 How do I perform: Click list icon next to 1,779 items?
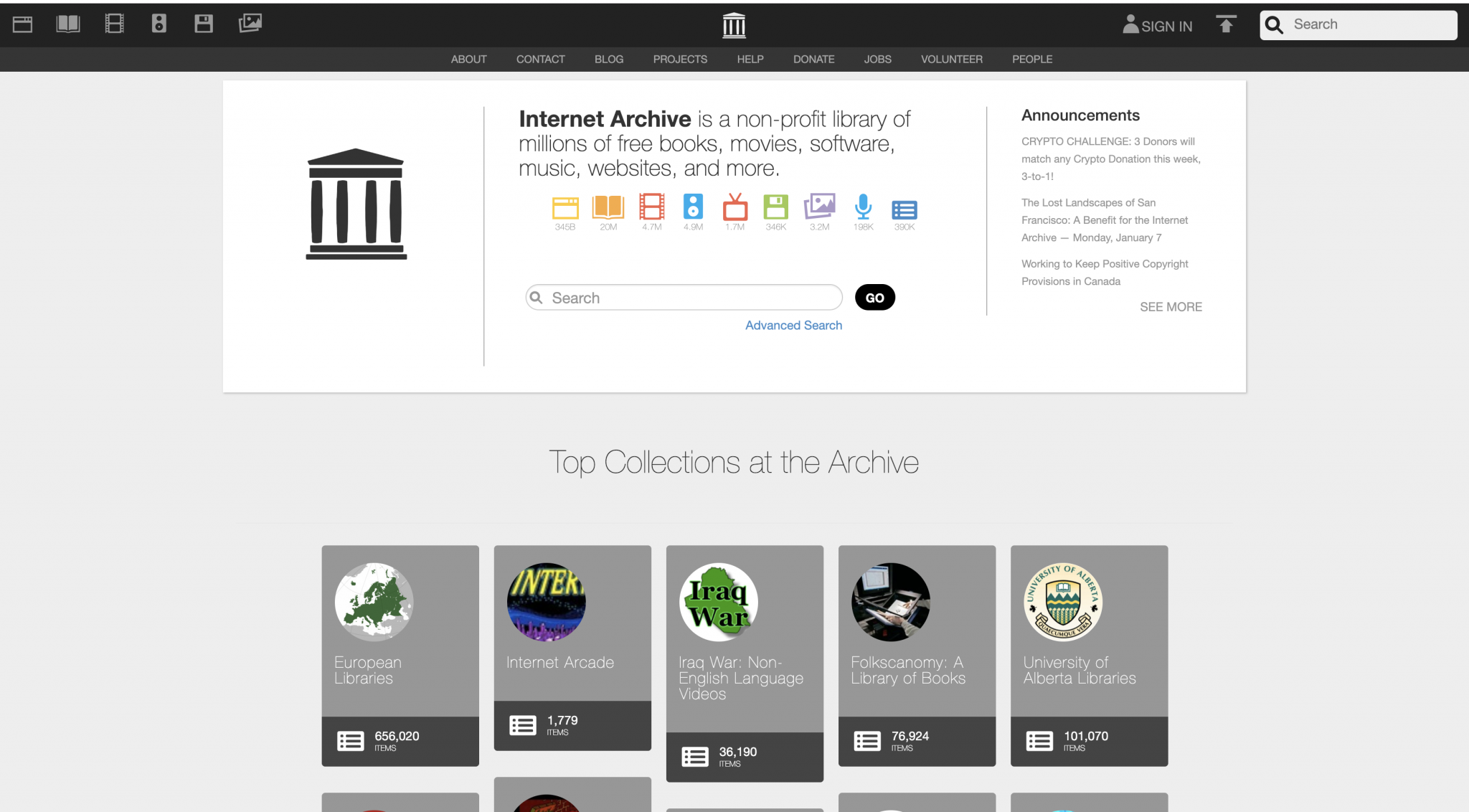pos(523,725)
